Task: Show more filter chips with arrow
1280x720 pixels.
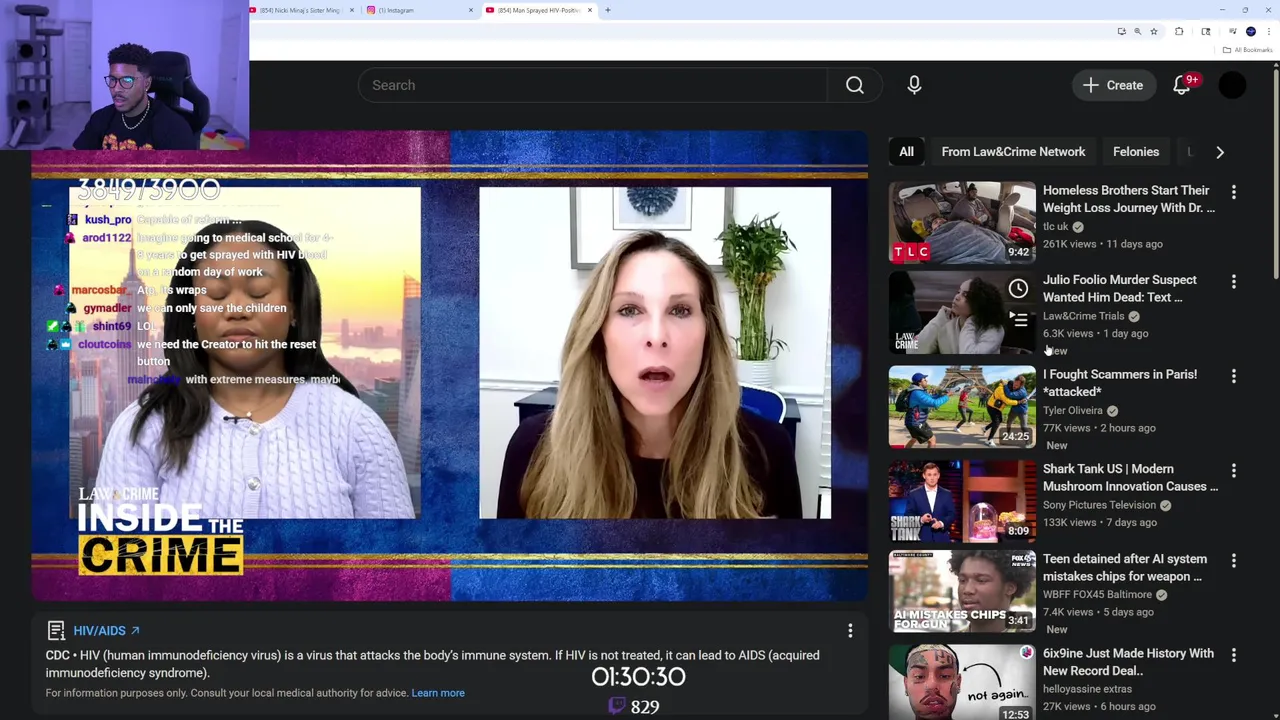Action: click(1219, 152)
